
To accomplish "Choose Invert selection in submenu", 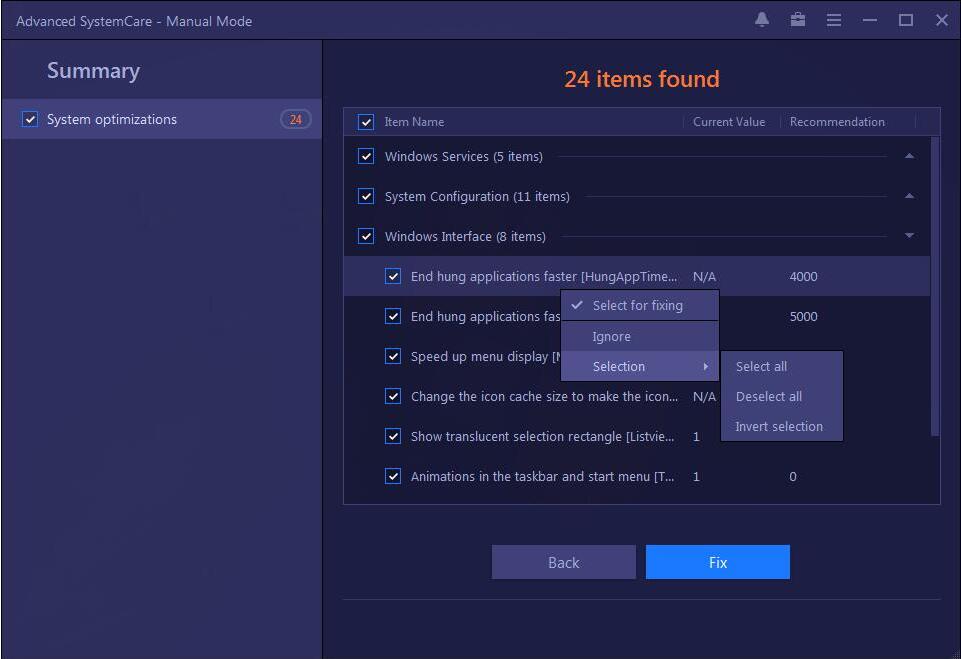I will tap(782, 427).
